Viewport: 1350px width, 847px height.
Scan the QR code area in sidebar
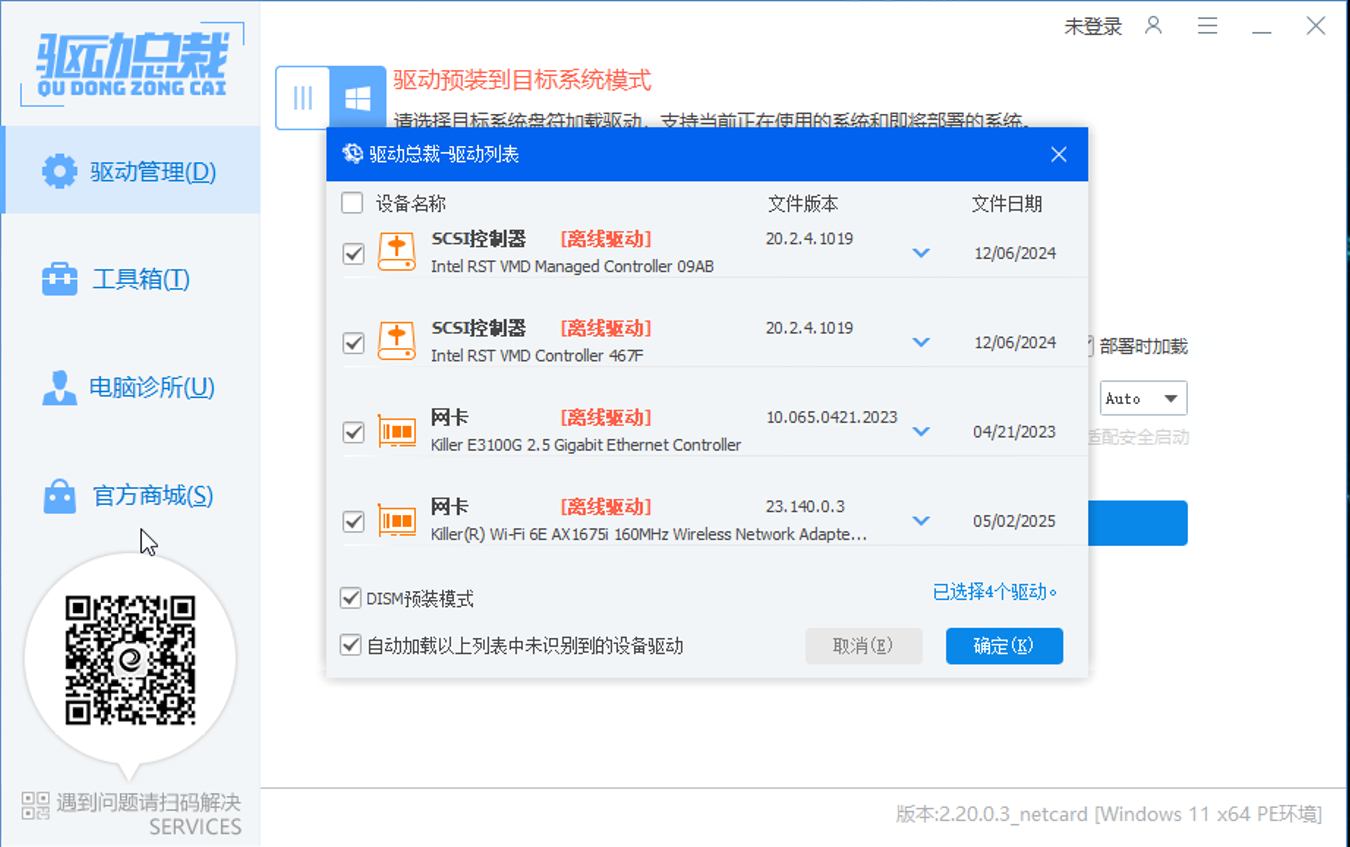coord(130,658)
